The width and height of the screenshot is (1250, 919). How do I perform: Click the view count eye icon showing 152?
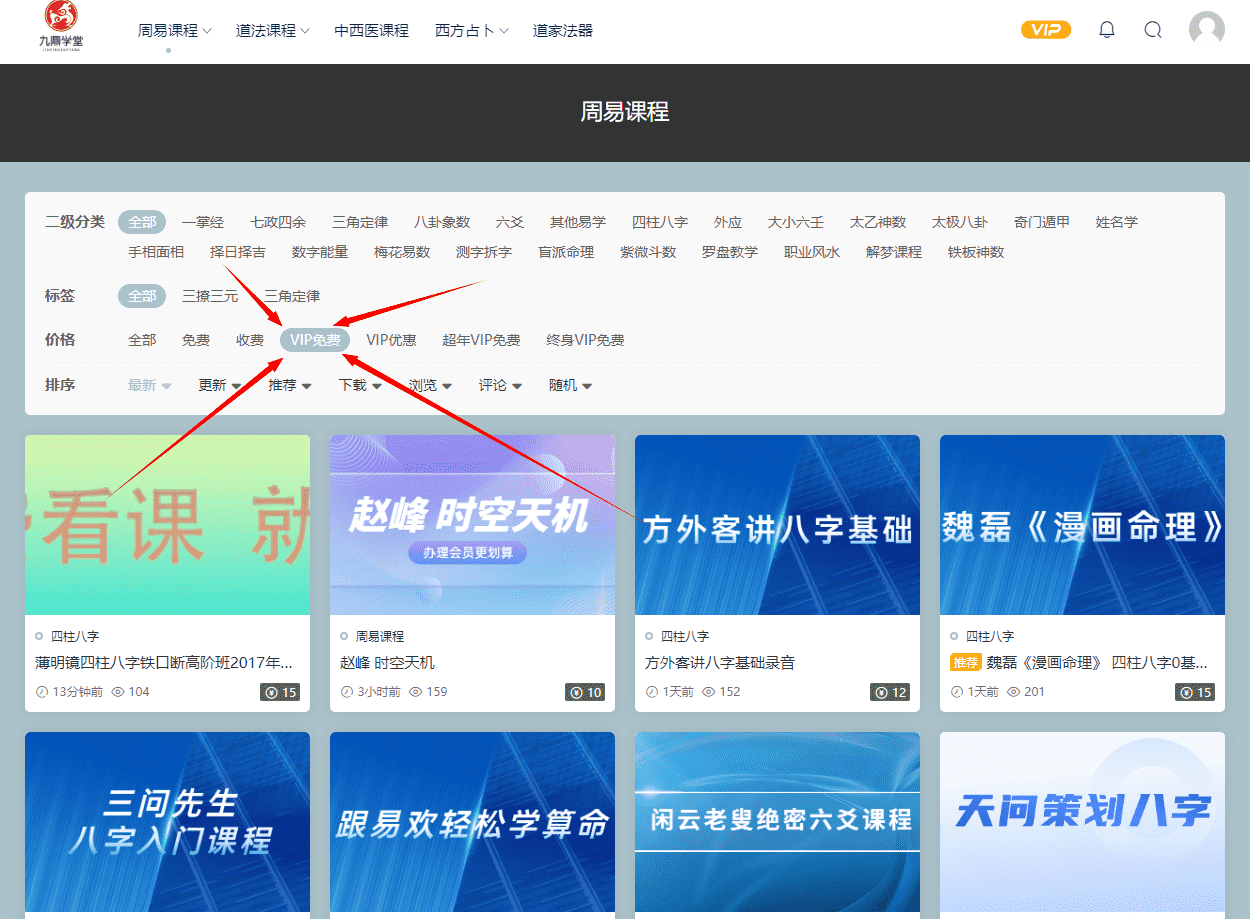point(707,692)
